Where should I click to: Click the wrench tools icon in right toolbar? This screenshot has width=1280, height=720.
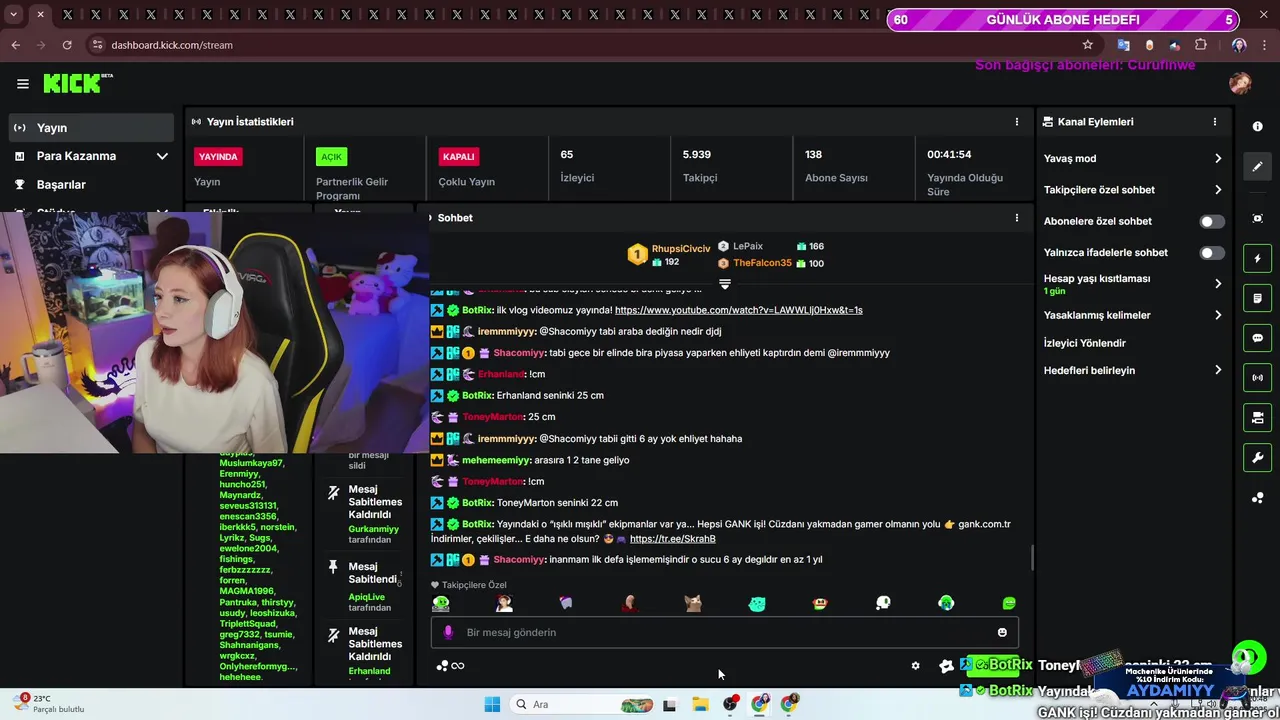coord(1257,458)
